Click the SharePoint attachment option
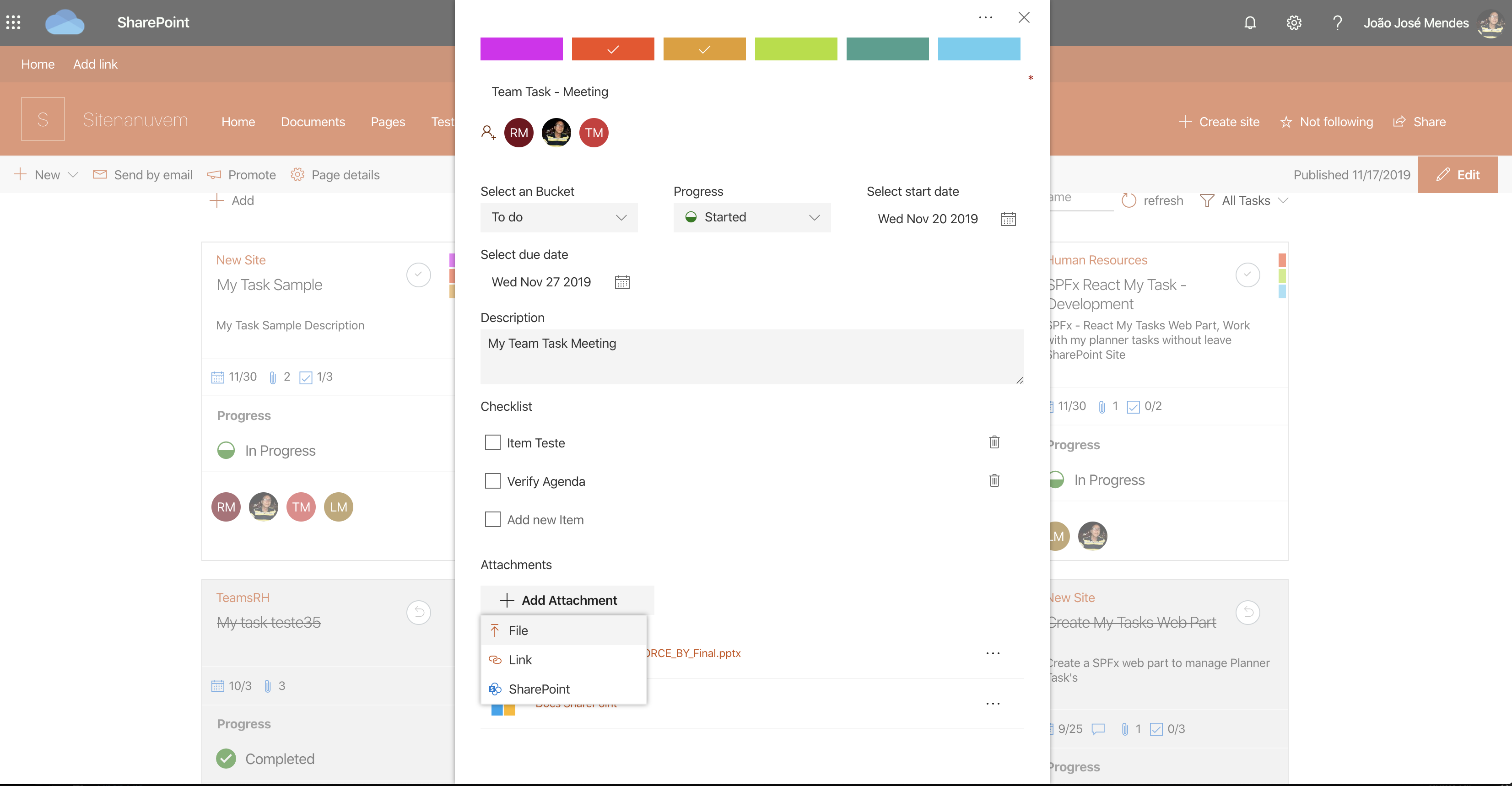Screen dimensions: 1512x786 (x=538, y=688)
